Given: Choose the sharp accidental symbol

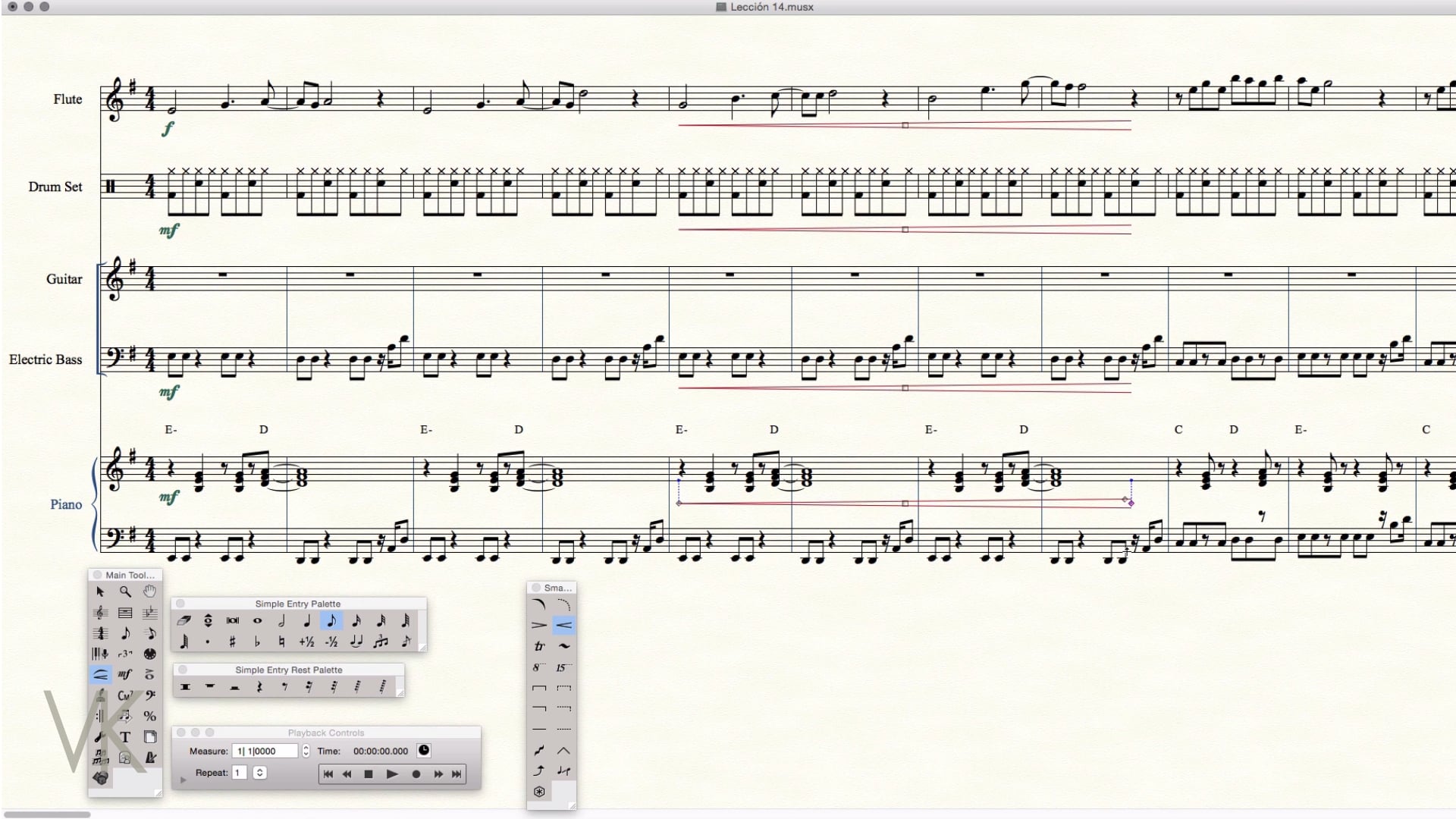Looking at the screenshot, I should click(232, 642).
